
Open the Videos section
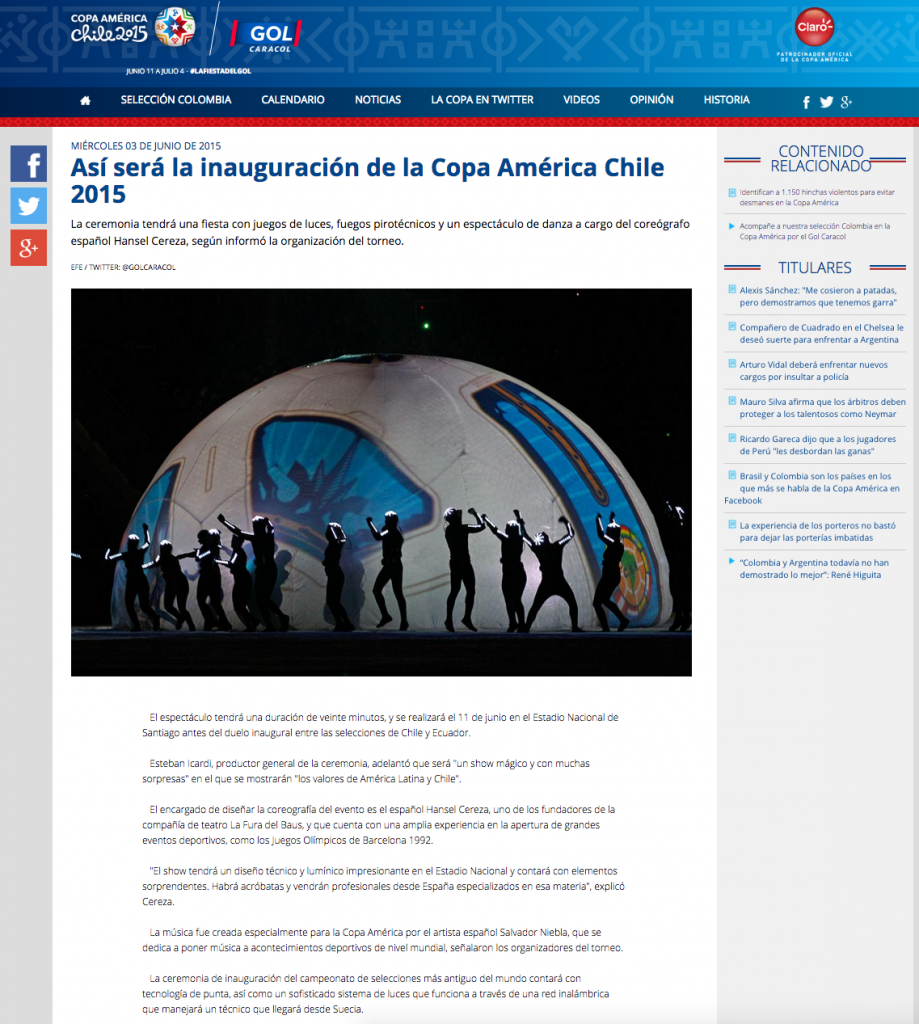pos(581,100)
